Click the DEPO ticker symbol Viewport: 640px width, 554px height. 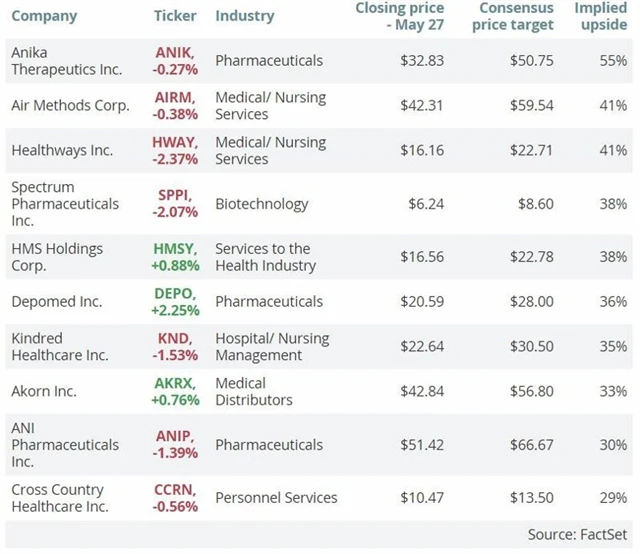[177, 294]
